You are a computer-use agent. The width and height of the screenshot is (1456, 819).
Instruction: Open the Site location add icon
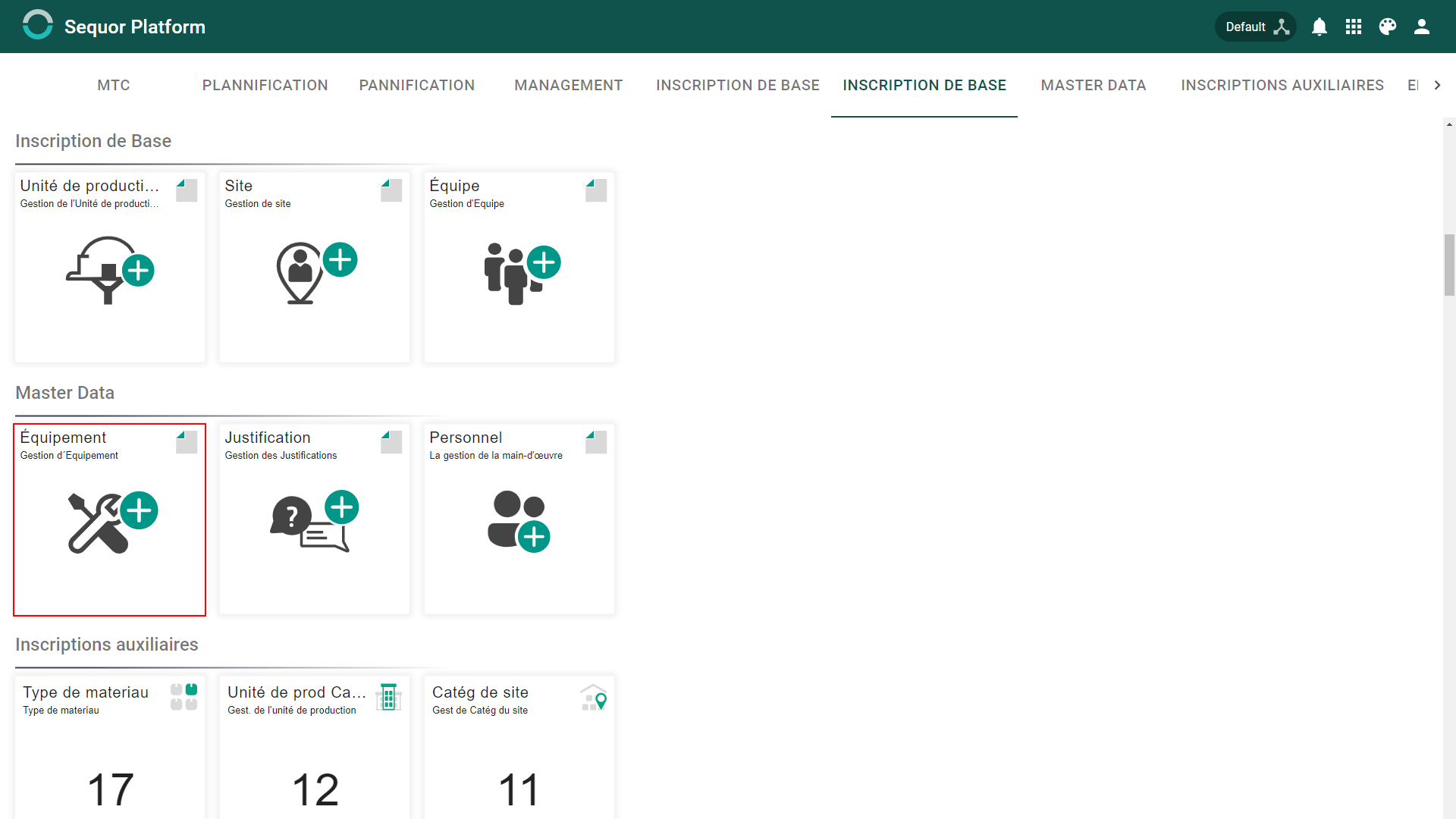click(316, 273)
